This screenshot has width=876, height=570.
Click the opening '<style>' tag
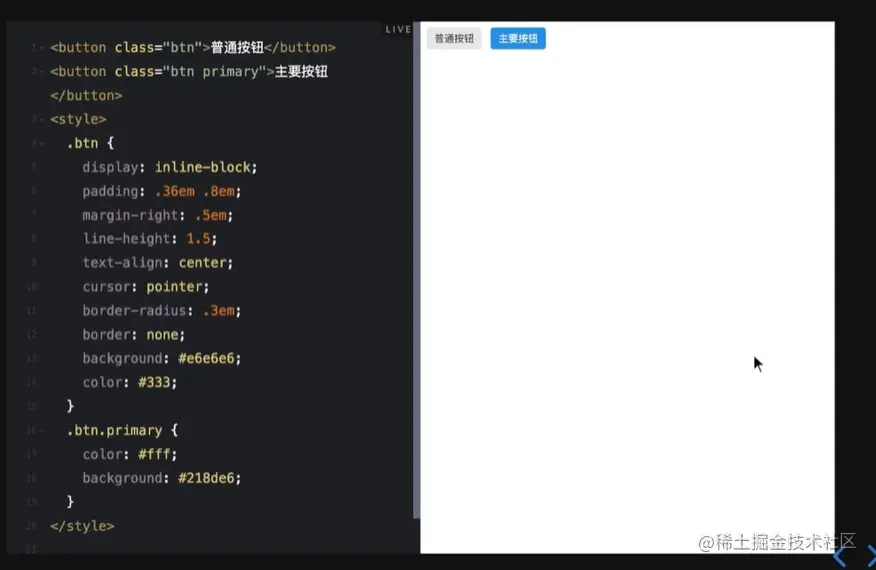[78, 119]
